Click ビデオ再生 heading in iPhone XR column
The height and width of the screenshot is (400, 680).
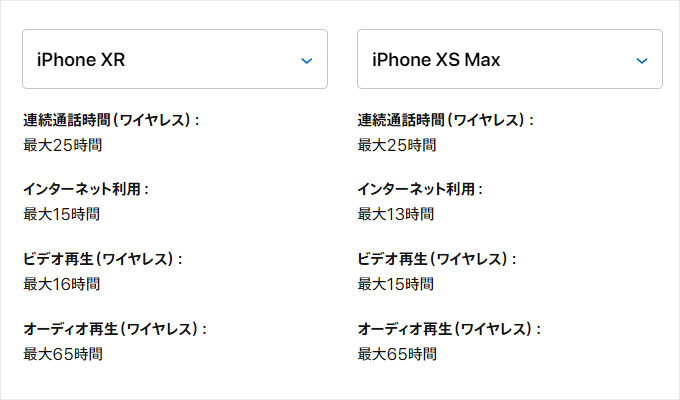[x=103, y=259]
